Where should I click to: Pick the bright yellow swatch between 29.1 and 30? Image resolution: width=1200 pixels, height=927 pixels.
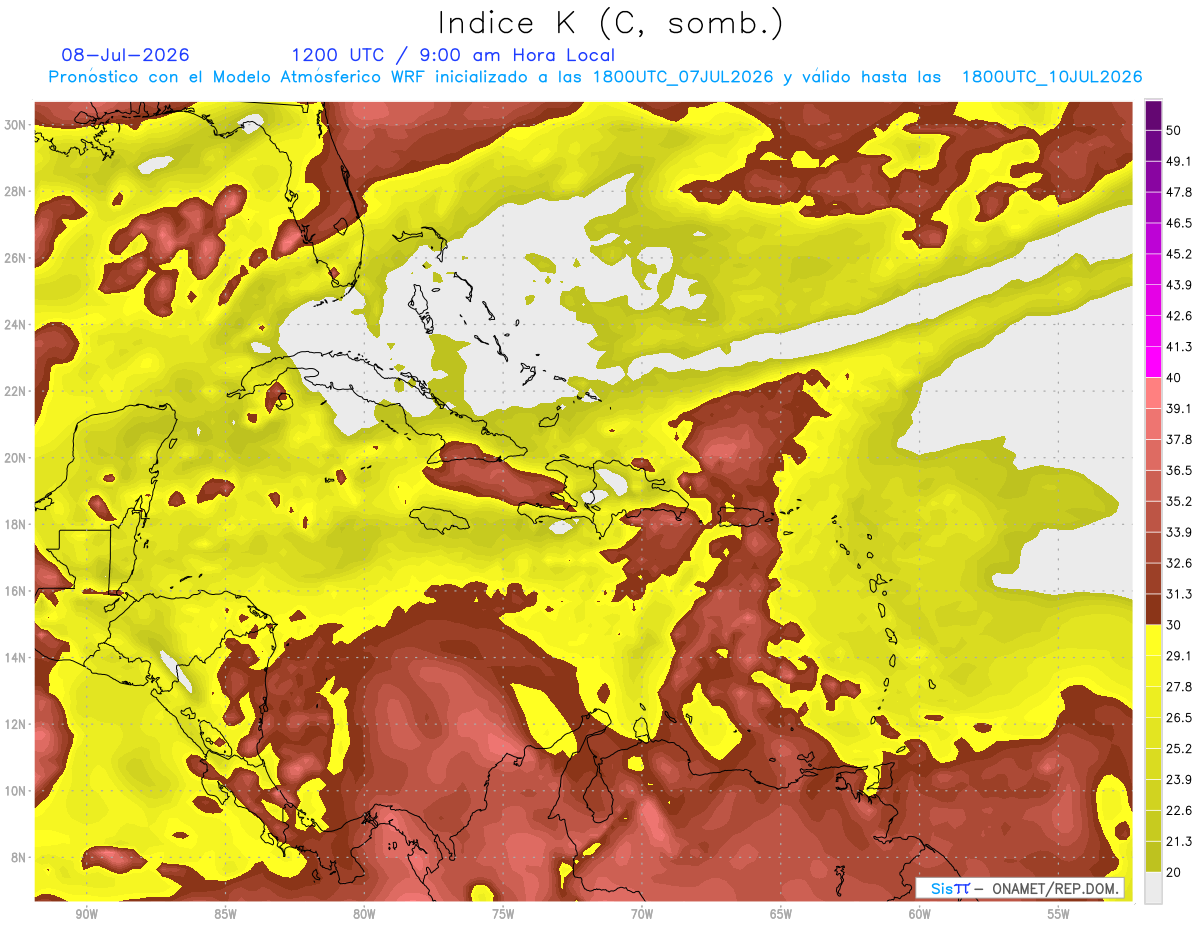pyautogui.click(x=1153, y=640)
